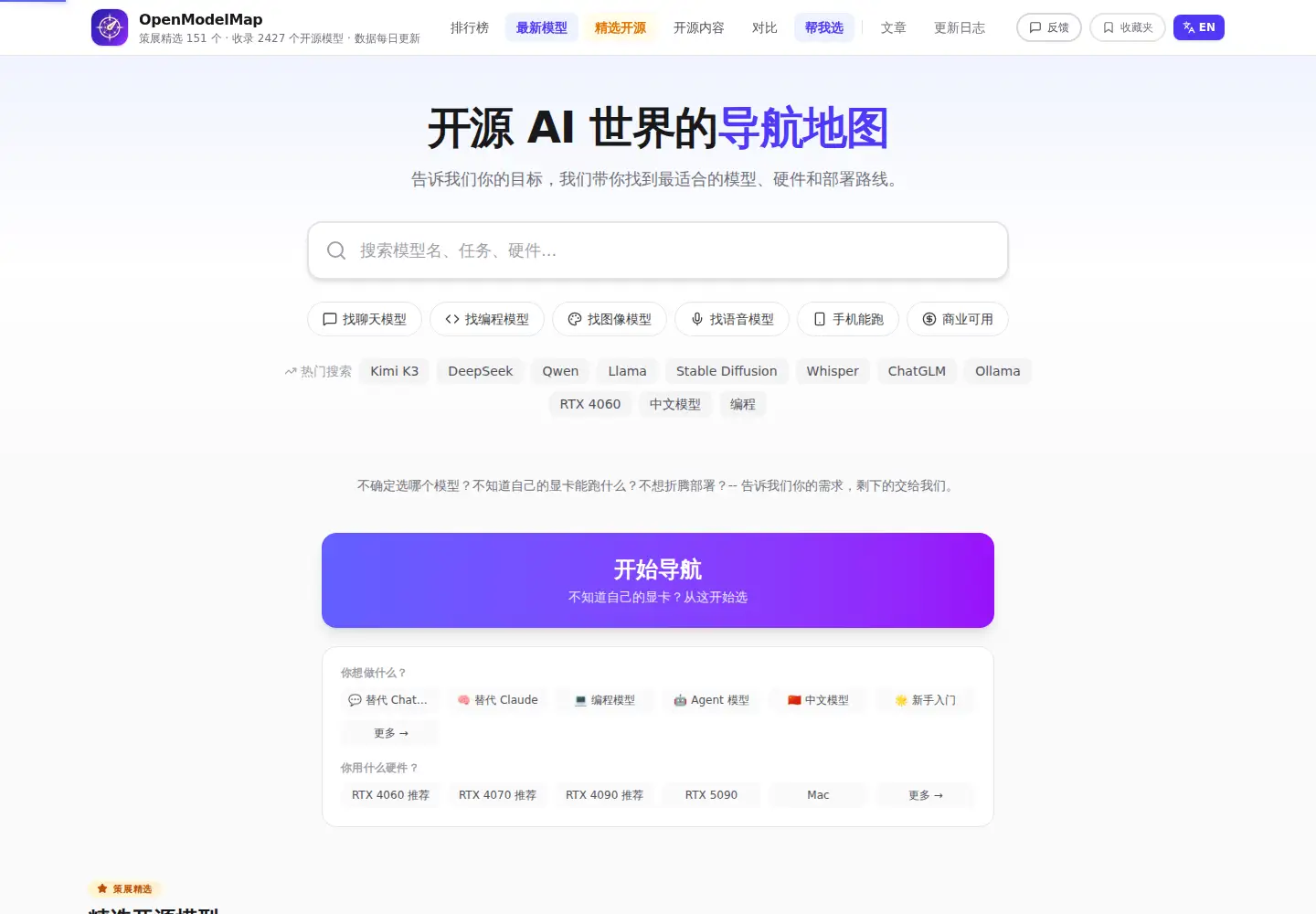Click the 商业可用 filter chip
The image size is (1316, 914).
click(x=958, y=319)
